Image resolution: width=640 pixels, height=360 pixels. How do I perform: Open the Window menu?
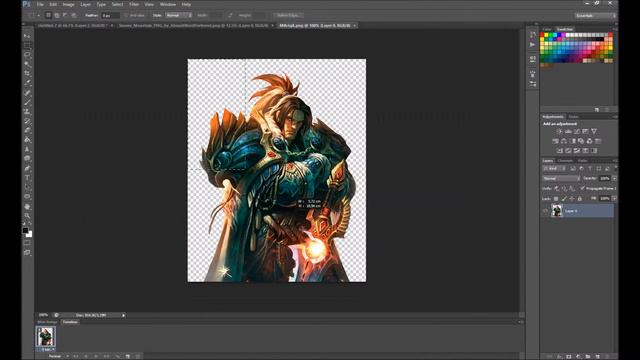coord(168,4)
